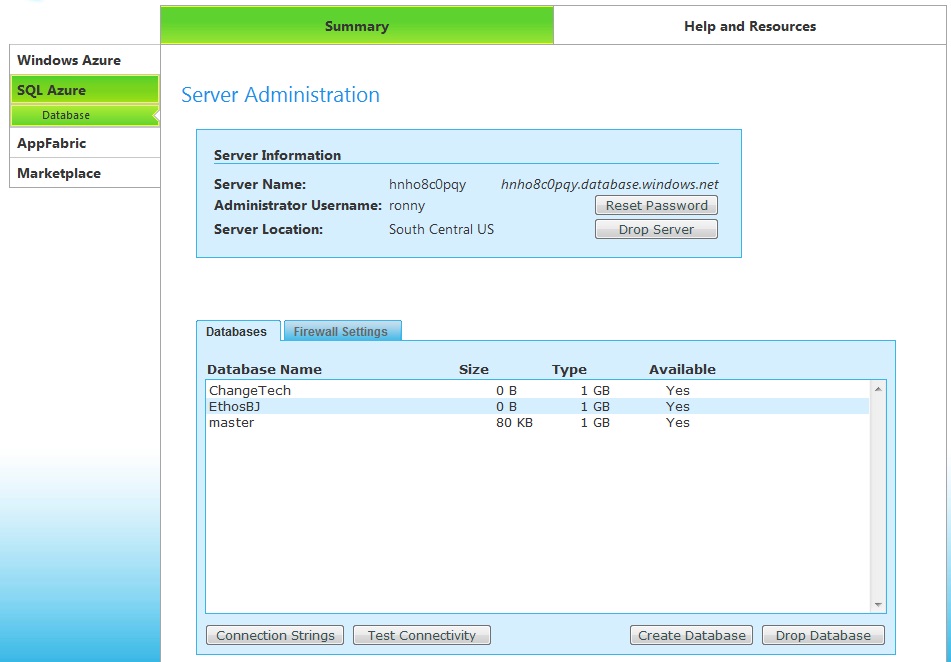Select the ChangeTech database row

coord(537,390)
